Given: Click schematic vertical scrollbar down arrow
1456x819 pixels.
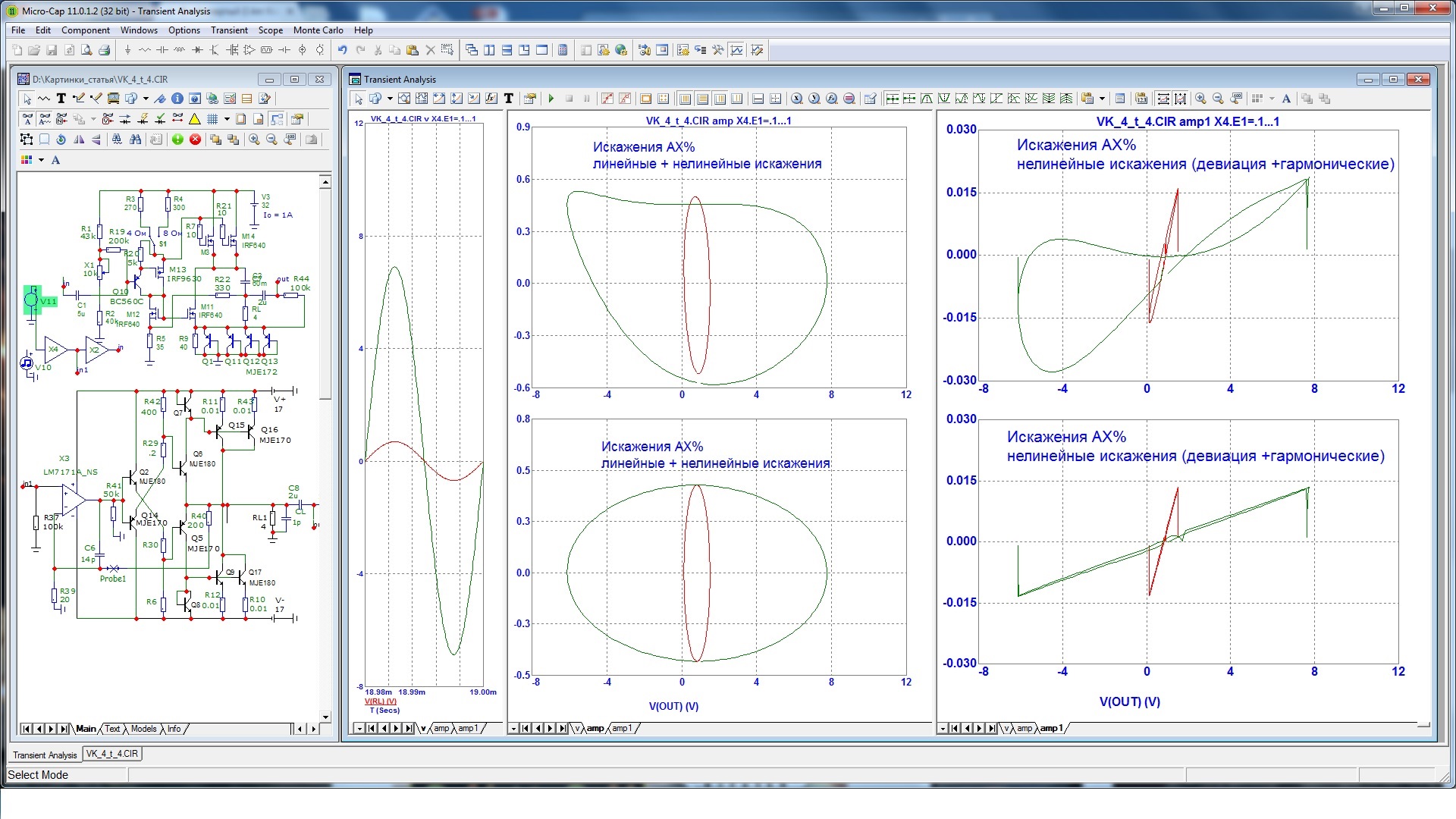Looking at the screenshot, I should [x=325, y=717].
